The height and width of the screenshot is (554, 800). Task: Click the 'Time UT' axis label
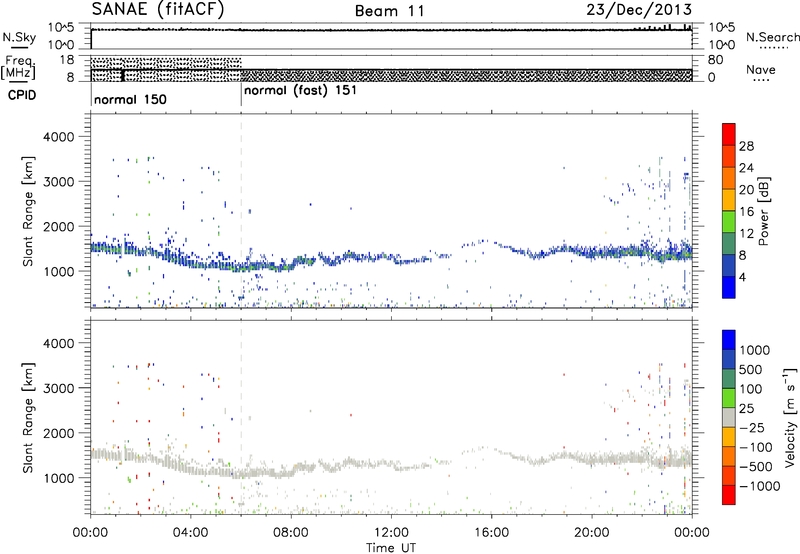click(391, 548)
